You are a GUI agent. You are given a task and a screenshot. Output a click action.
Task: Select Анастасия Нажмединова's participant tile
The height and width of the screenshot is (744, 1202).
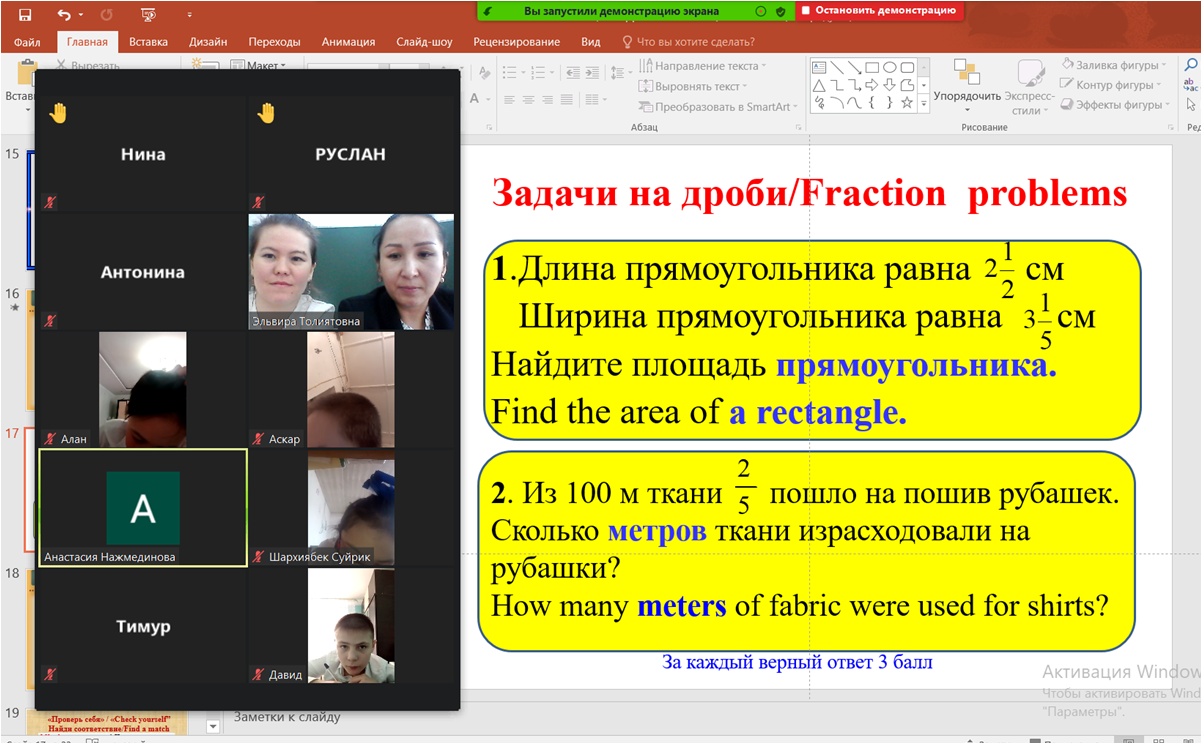click(143, 508)
